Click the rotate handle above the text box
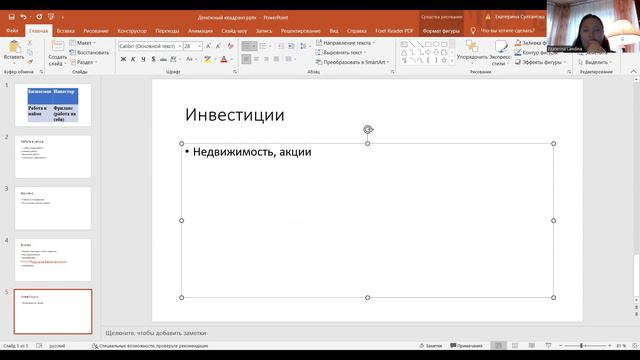Viewport: 640px width, 360px height. pos(368,130)
